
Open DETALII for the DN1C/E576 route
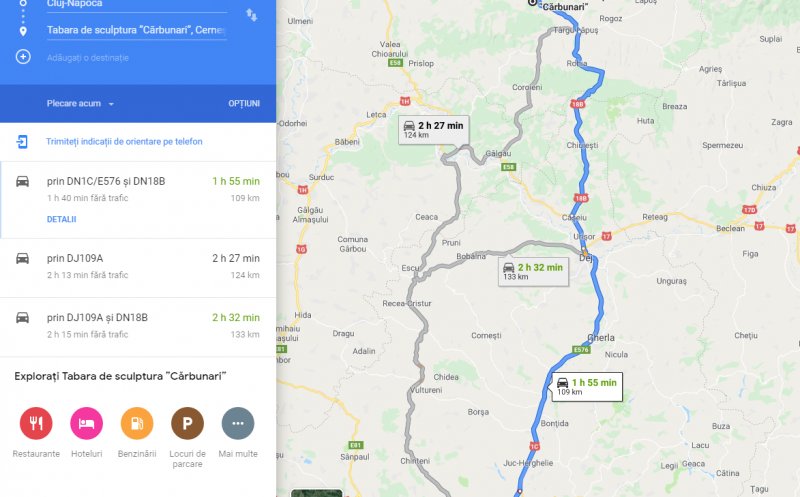[x=62, y=219]
